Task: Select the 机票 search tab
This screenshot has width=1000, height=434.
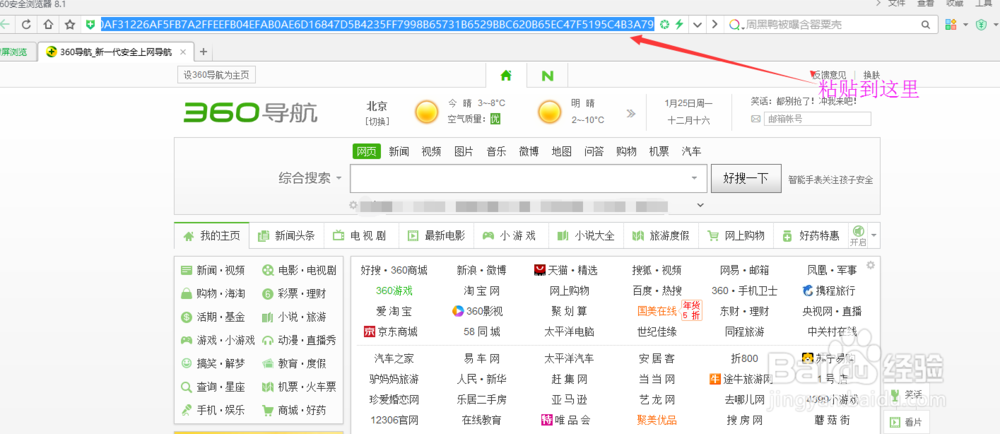Action: click(659, 152)
